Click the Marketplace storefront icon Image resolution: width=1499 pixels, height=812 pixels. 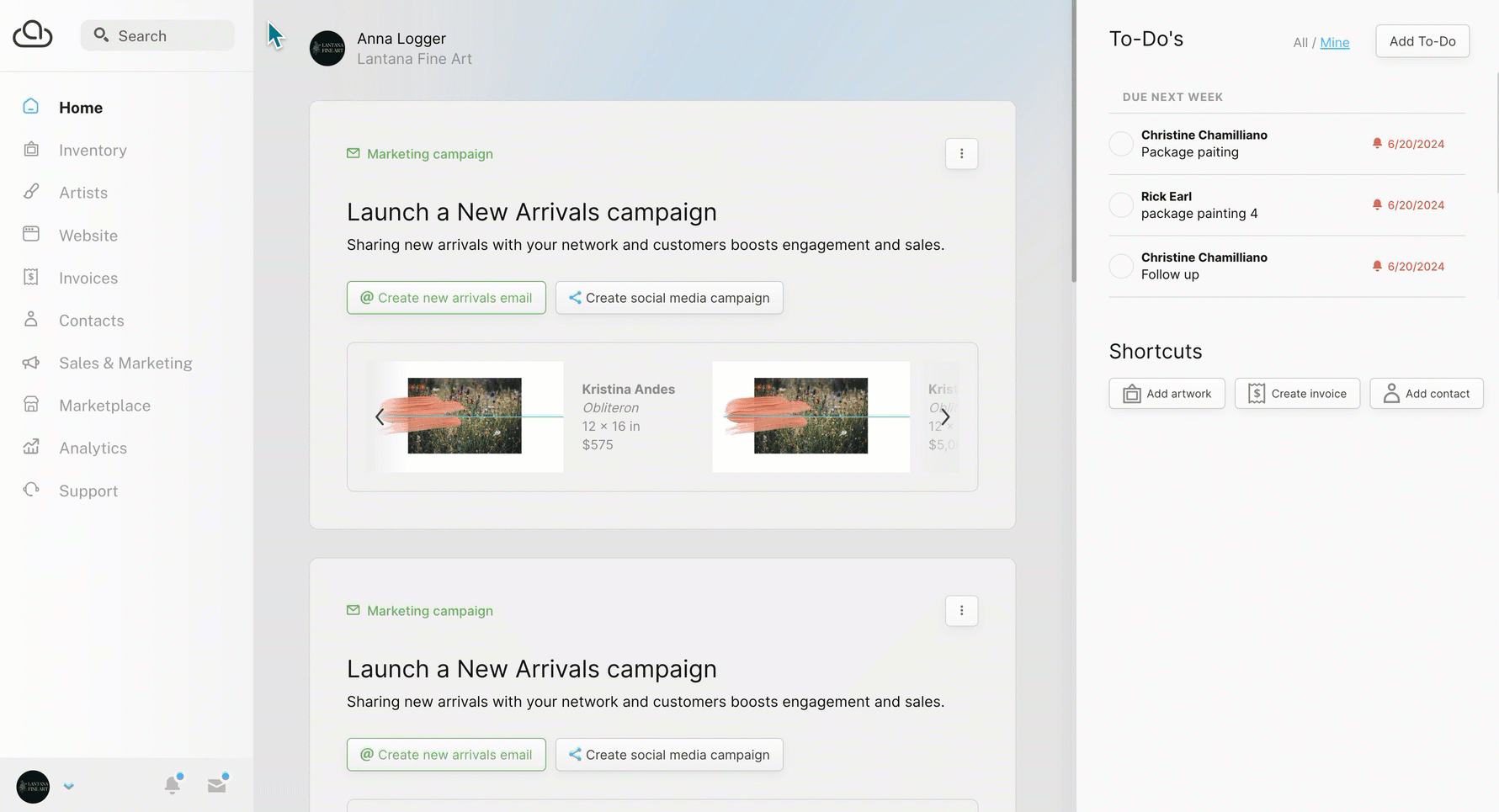tap(31, 405)
